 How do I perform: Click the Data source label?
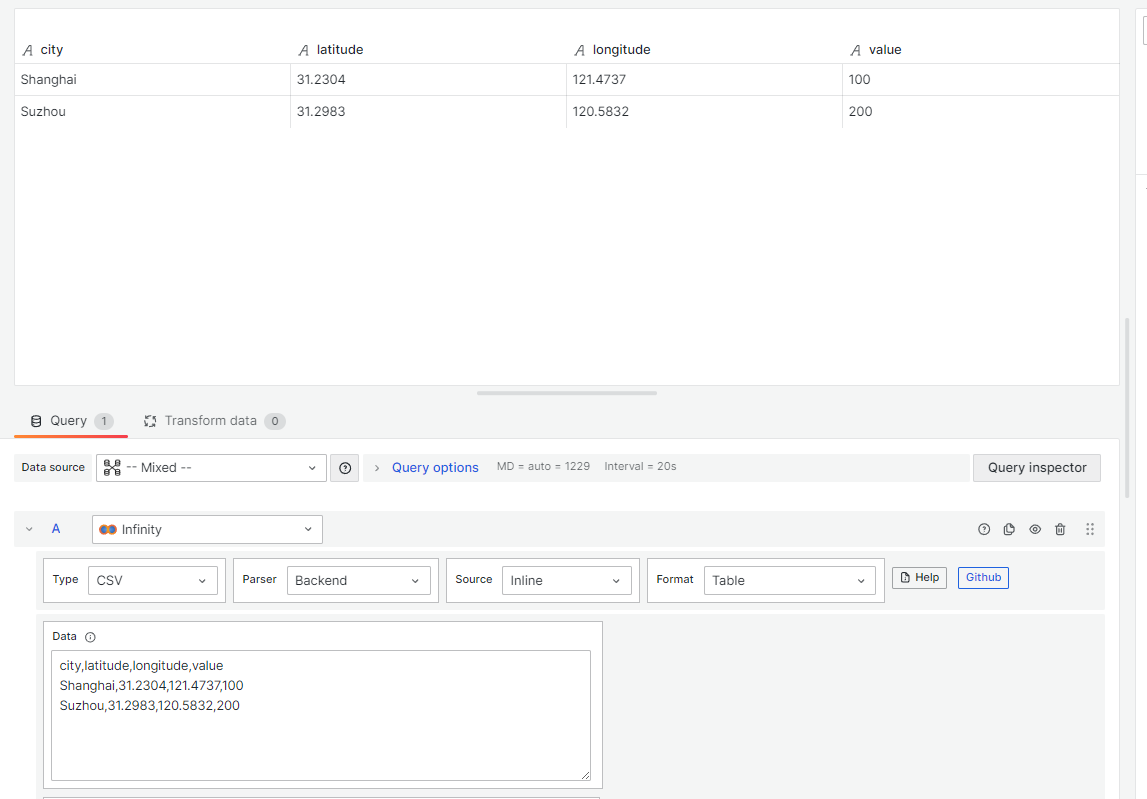point(53,468)
